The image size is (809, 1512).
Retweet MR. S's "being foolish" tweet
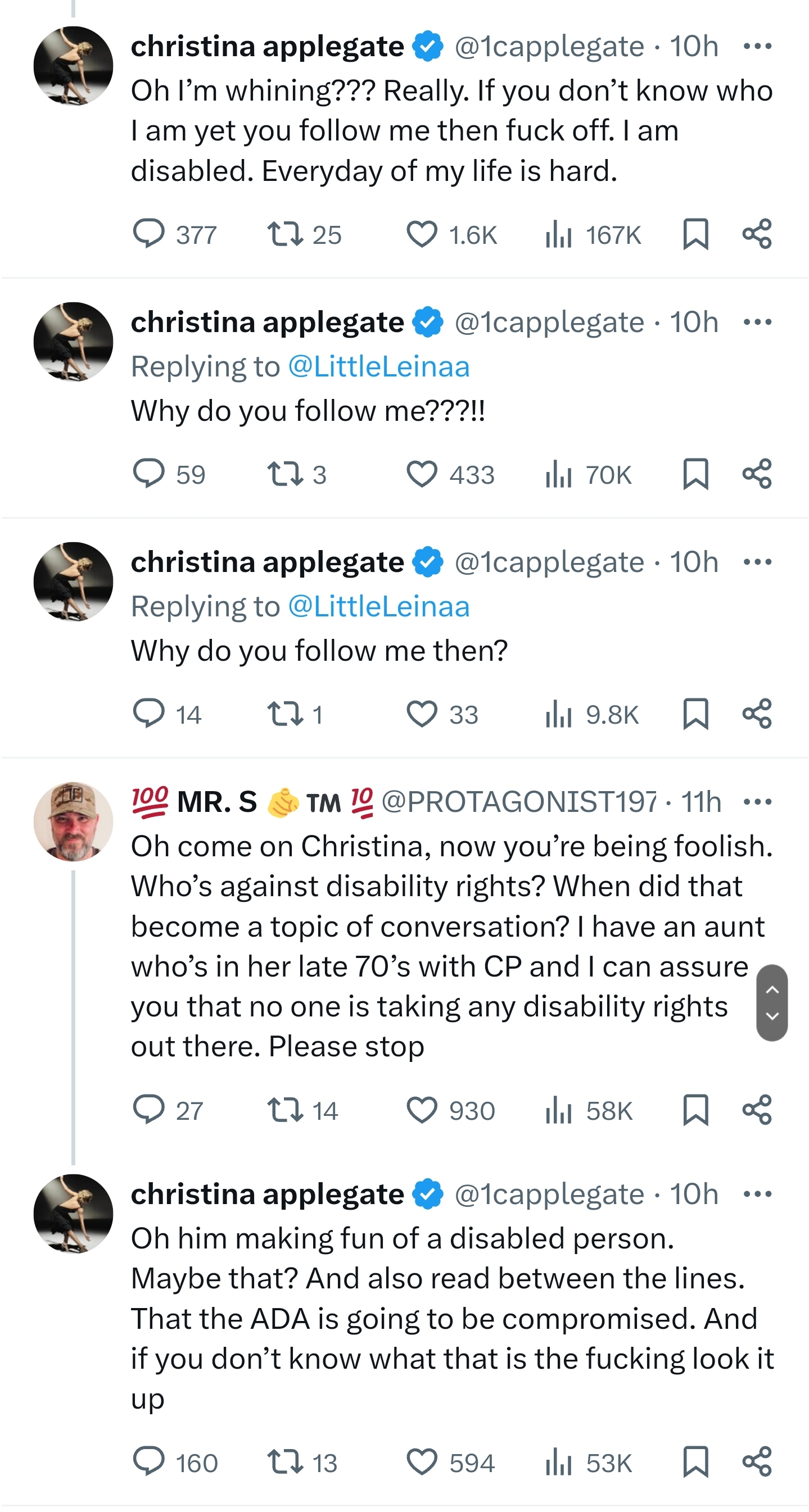286,1110
